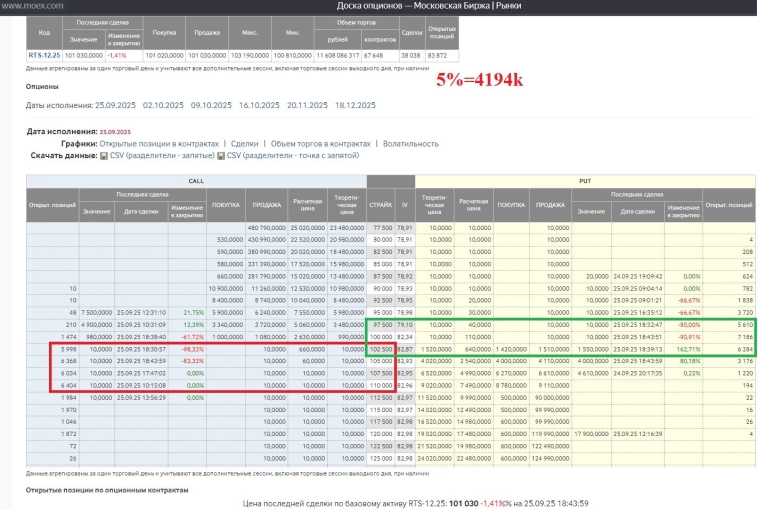
Task: Click the CALL section header
Action: tap(196, 181)
